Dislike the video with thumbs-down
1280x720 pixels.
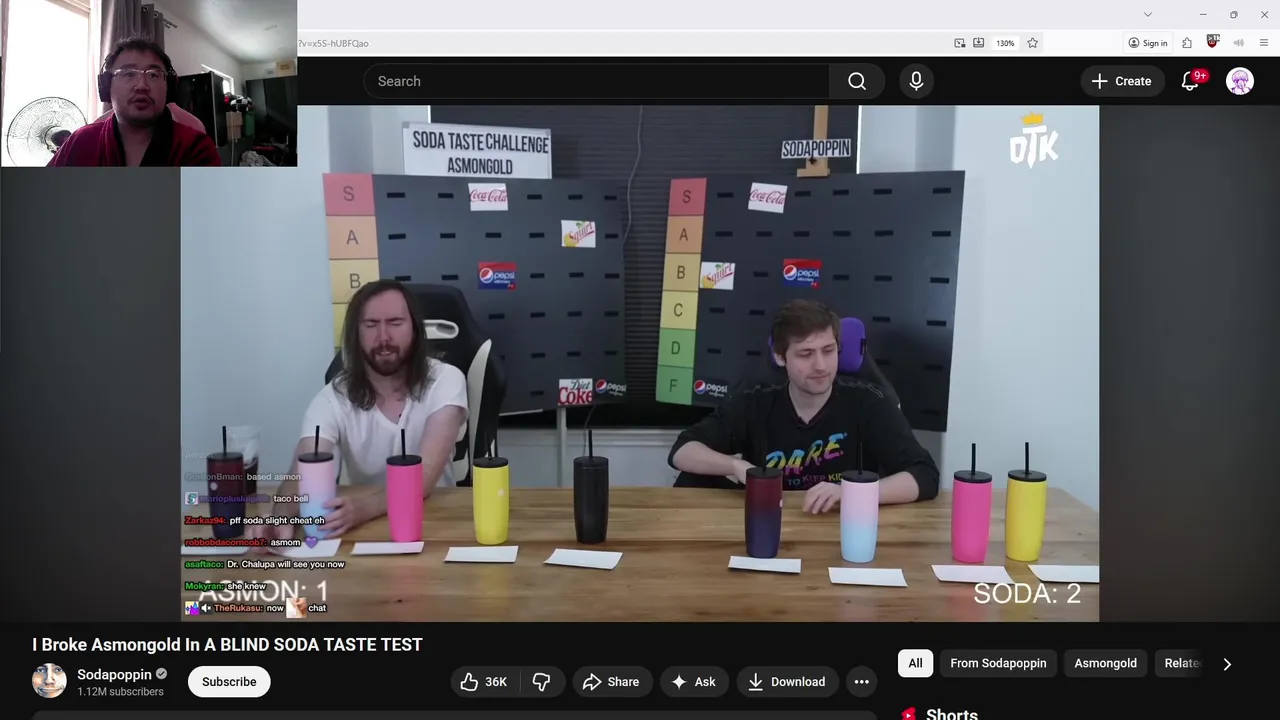(541, 682)
